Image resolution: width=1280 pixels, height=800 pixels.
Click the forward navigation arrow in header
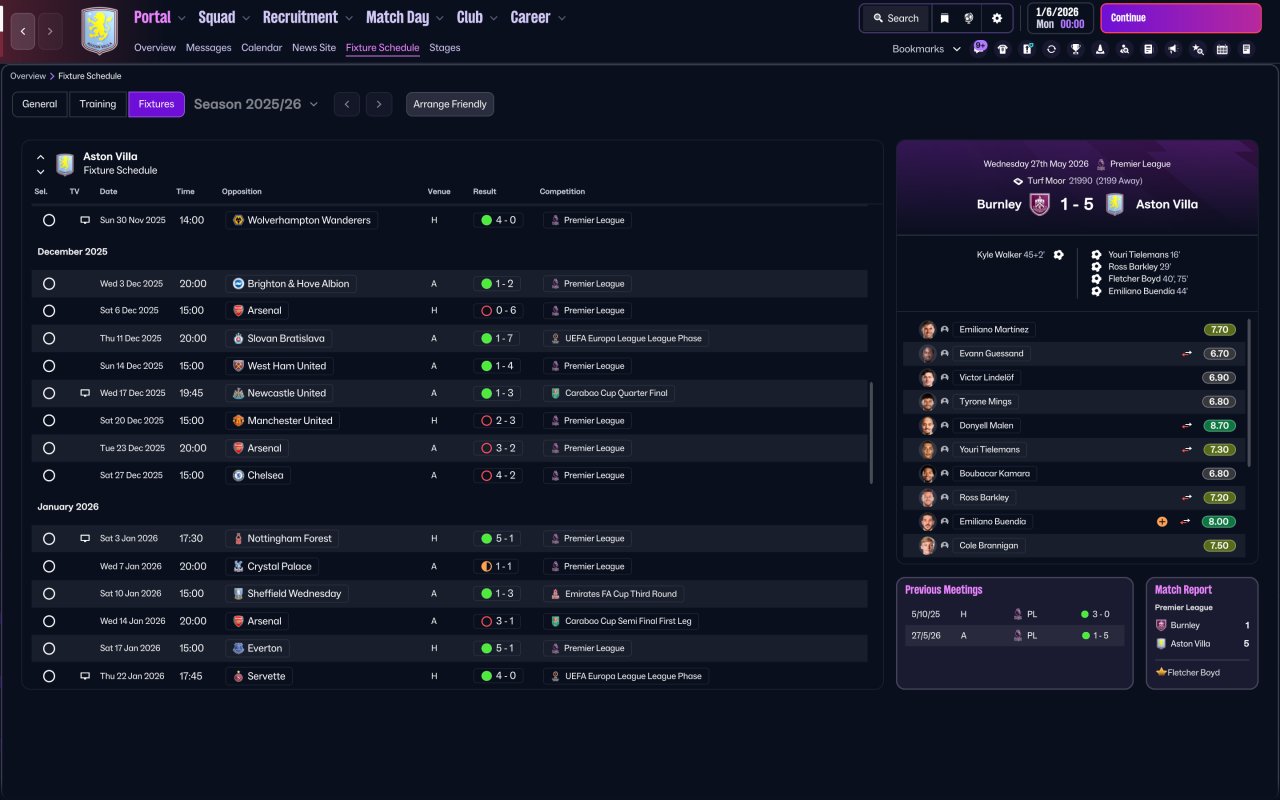(50, 31)
